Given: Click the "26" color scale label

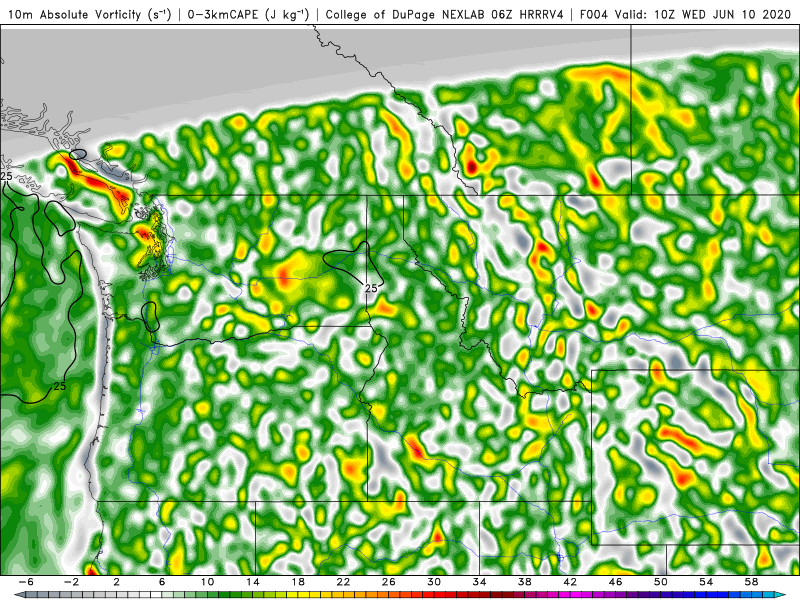Looking at the screenshot, I should (x=389, y=582).
